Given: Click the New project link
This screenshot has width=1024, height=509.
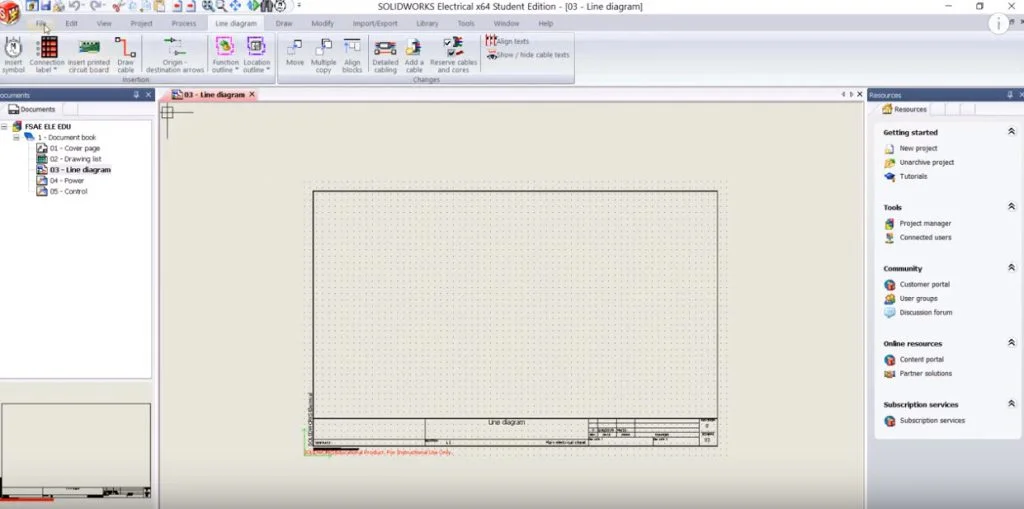Looking at the screenshot, I should point(918,148).
